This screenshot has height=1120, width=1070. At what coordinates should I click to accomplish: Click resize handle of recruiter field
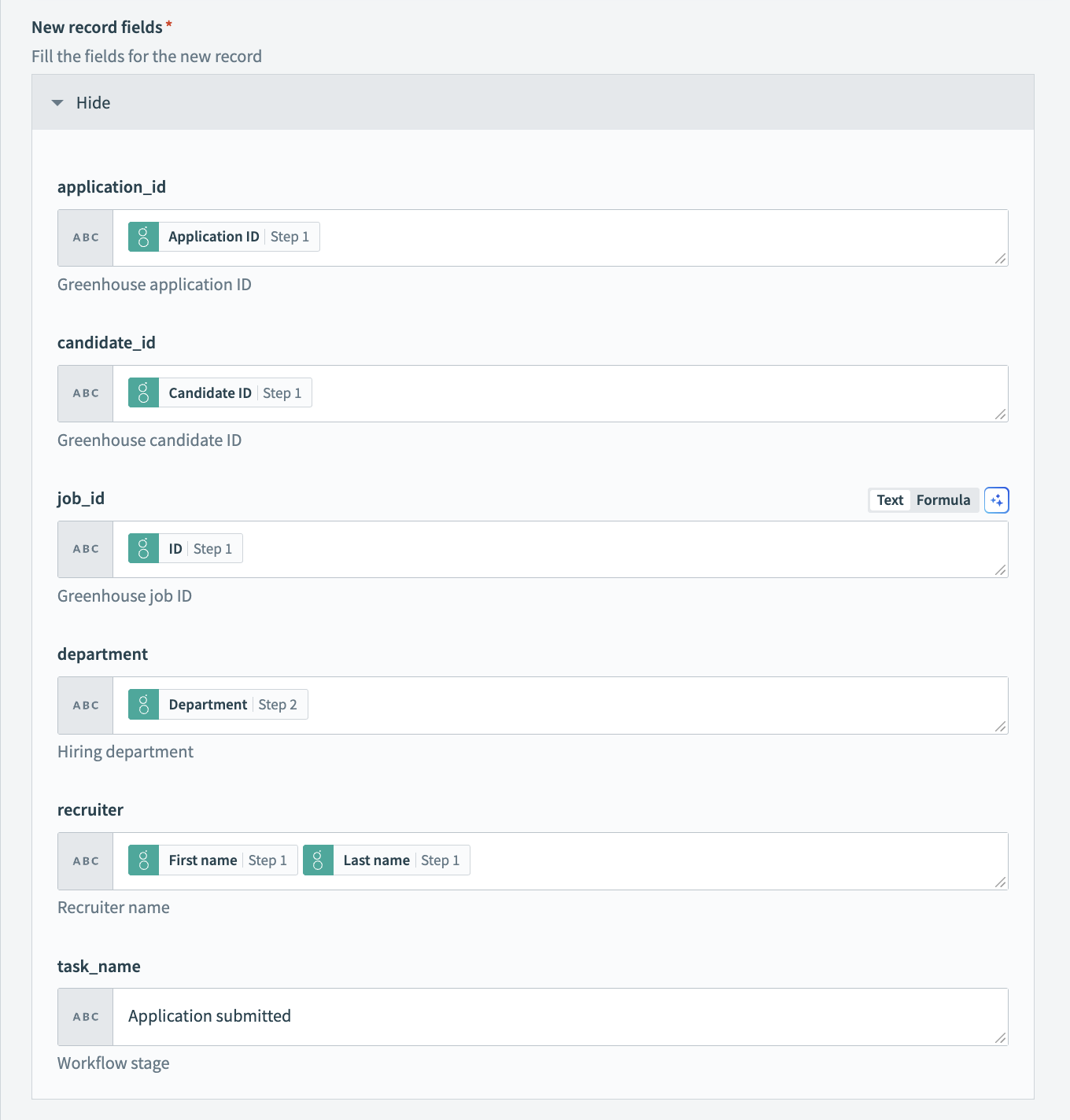1000,882
